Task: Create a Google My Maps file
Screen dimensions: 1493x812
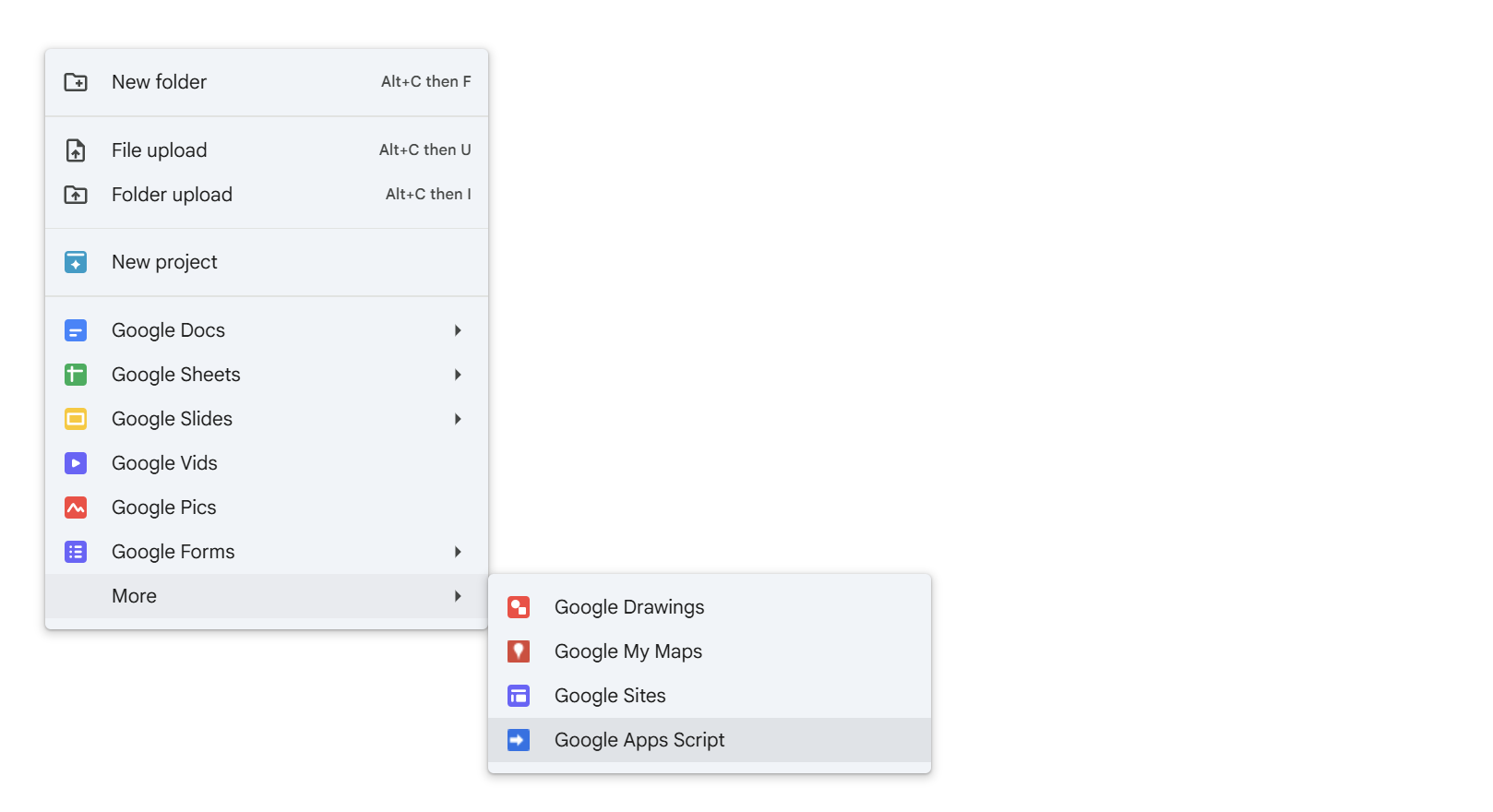Action: (x=710, y=651)
